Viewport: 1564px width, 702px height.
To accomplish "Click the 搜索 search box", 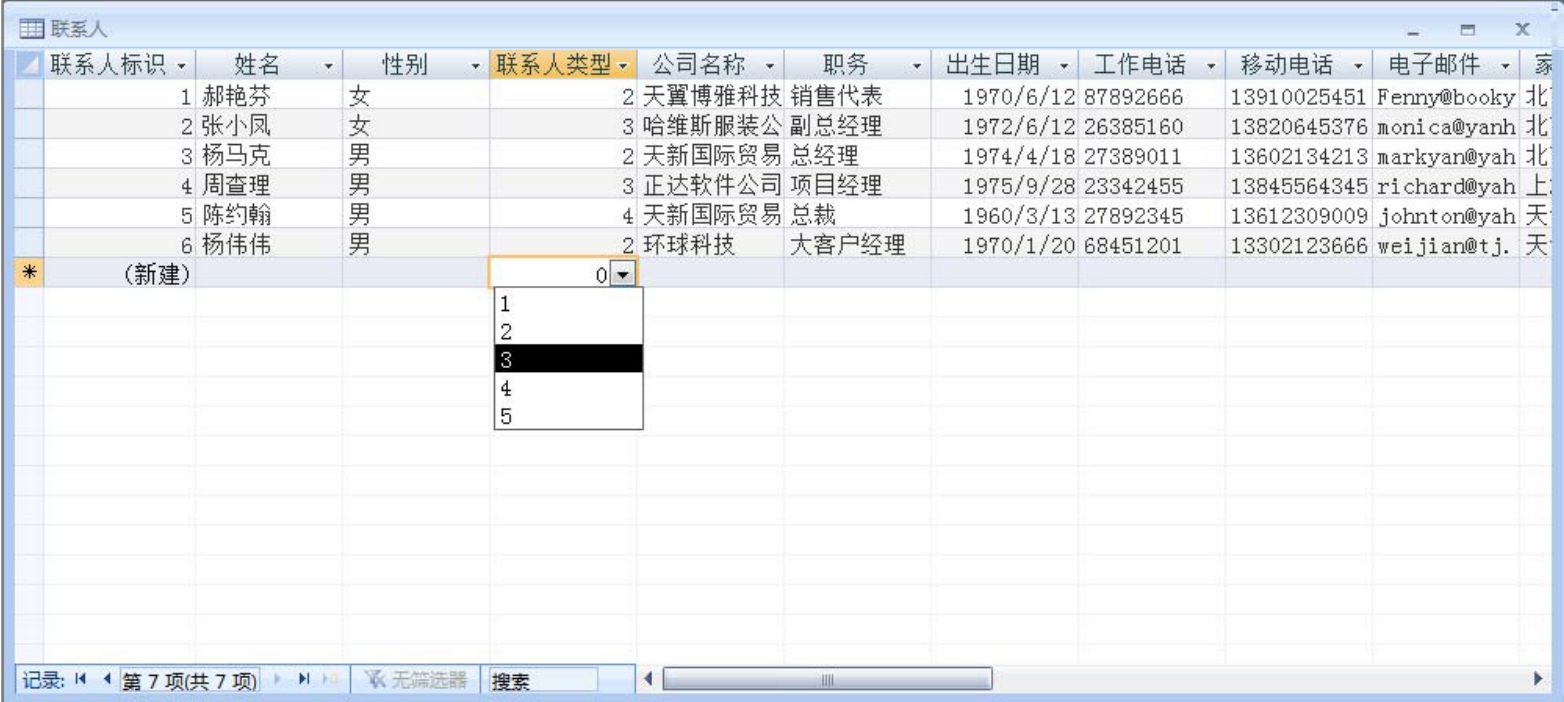I will (x=545, y=681).
